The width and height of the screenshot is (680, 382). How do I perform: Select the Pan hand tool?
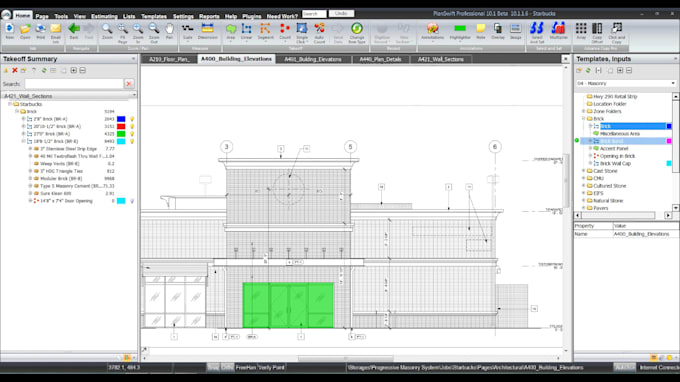169,29
